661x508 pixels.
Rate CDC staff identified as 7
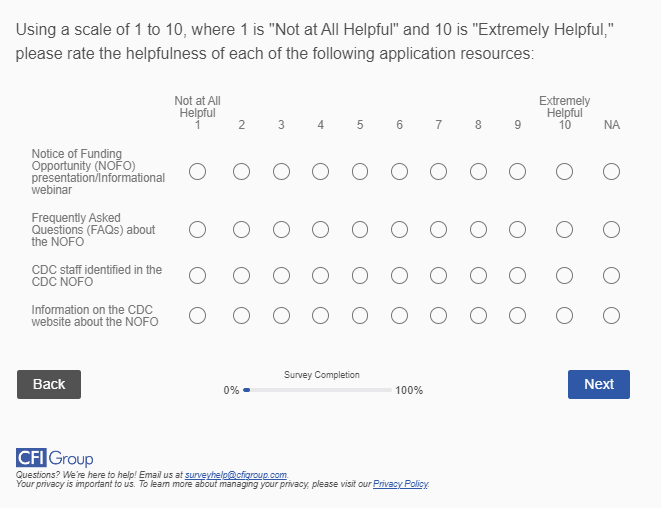tap(439, 275)
